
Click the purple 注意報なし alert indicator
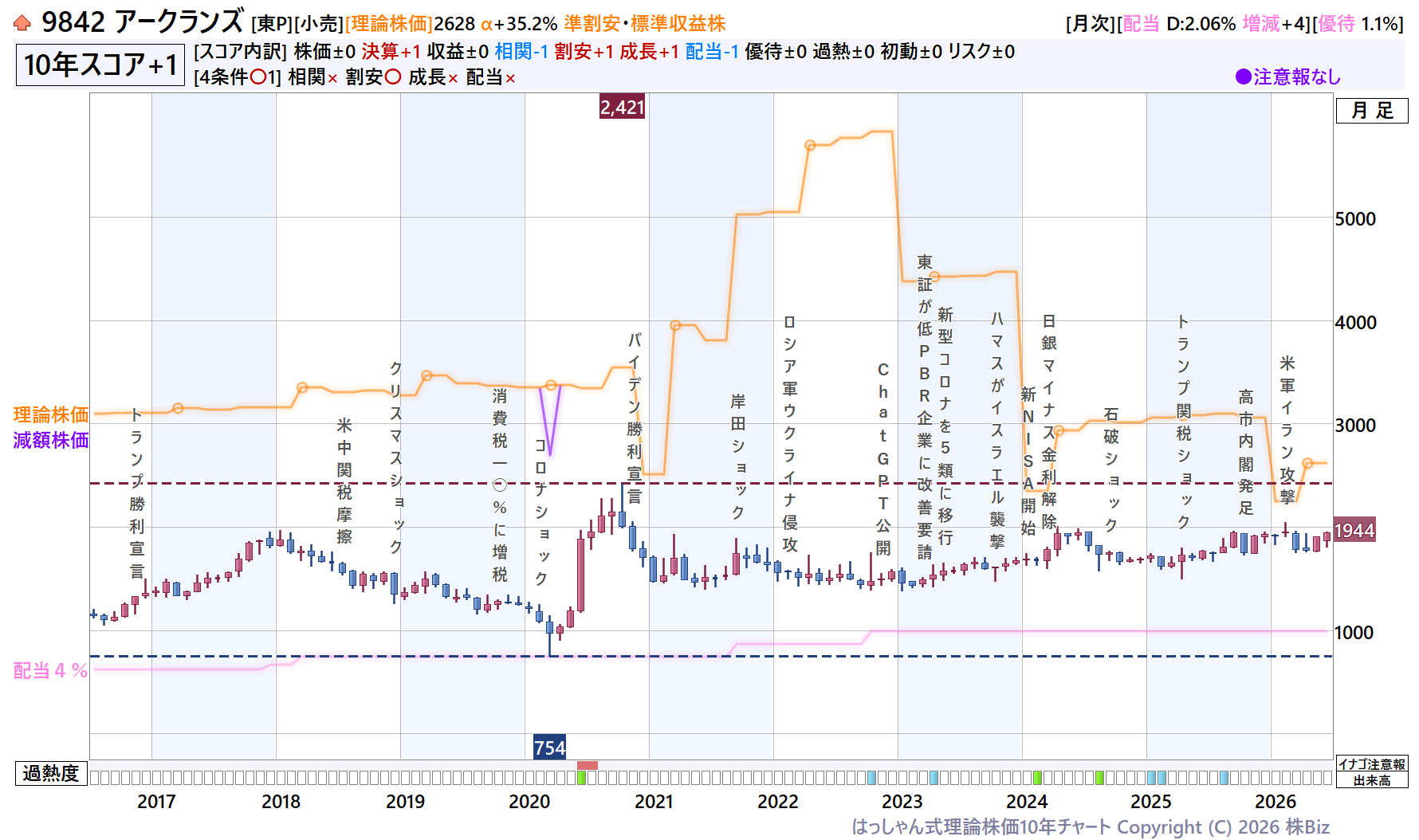tap(1287, 77)
